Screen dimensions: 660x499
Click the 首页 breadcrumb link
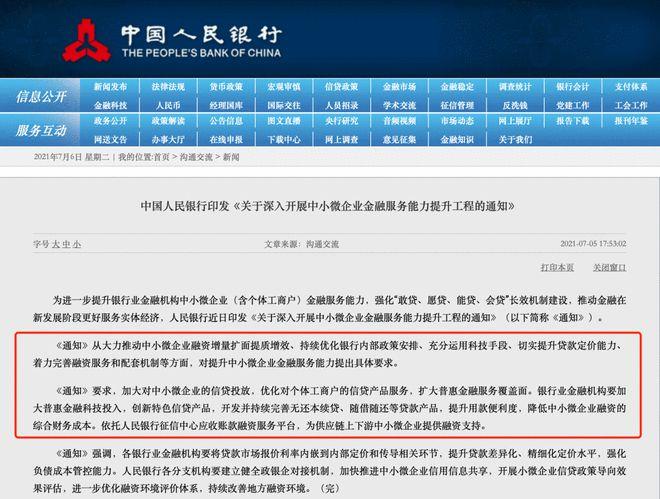pos(161,157)
